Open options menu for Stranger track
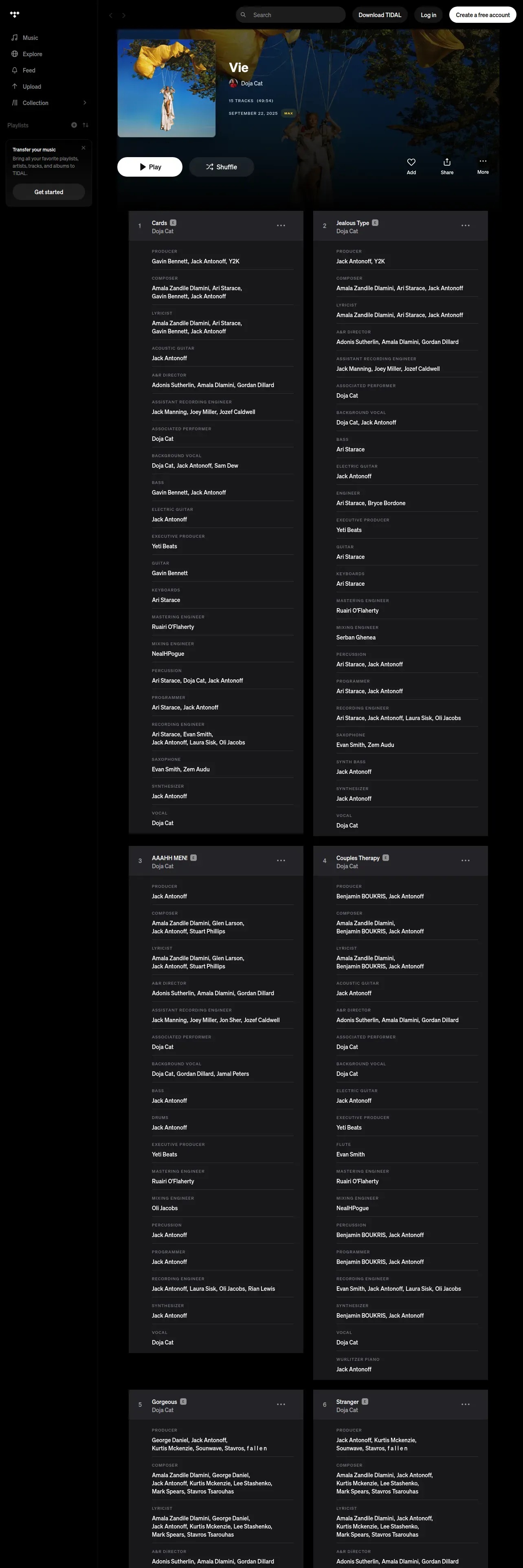The height and width of the screenshot is (1568, 523). tap(466, 1404)
